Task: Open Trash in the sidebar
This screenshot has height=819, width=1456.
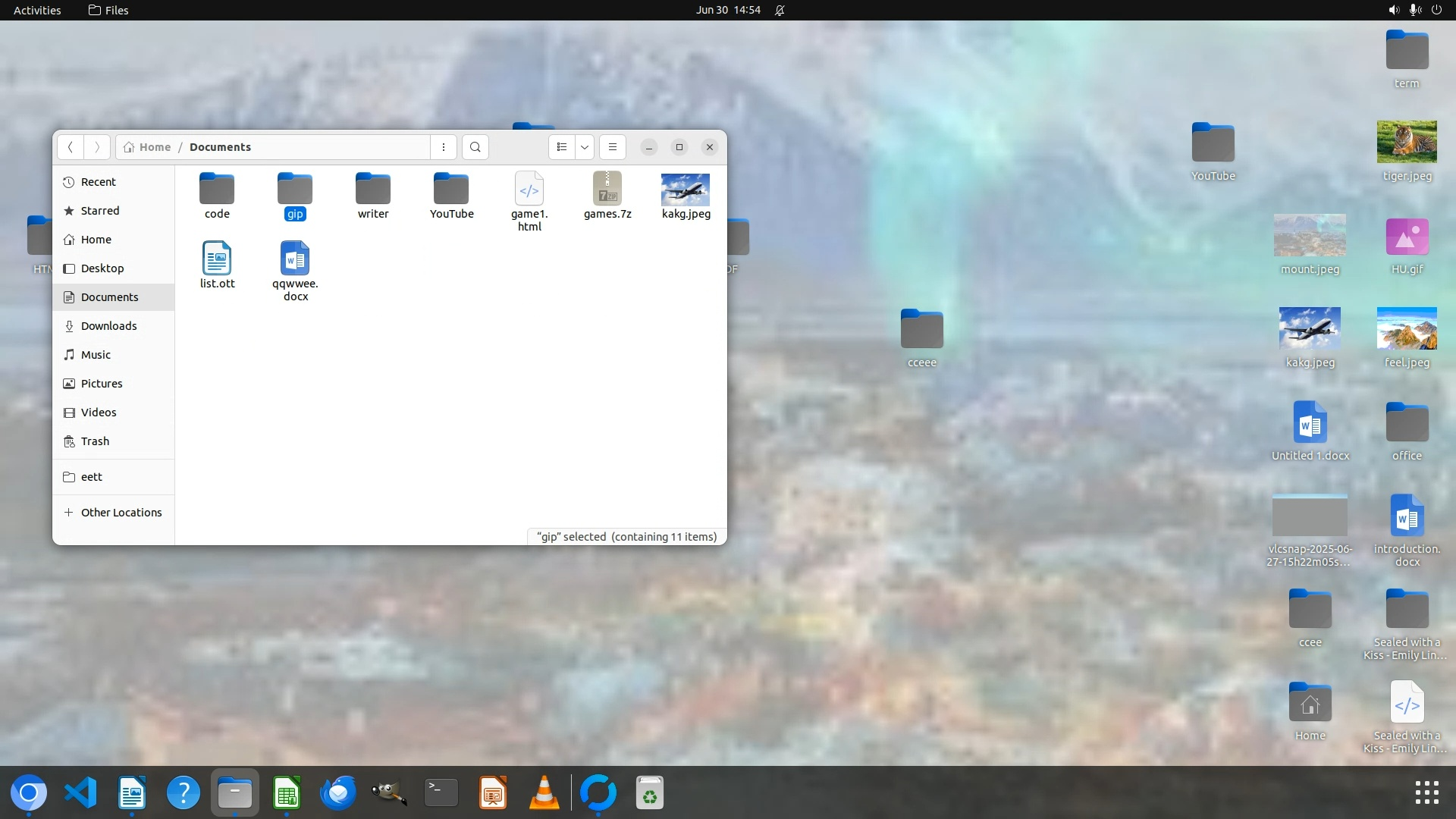Action: (x=95, y=441)
